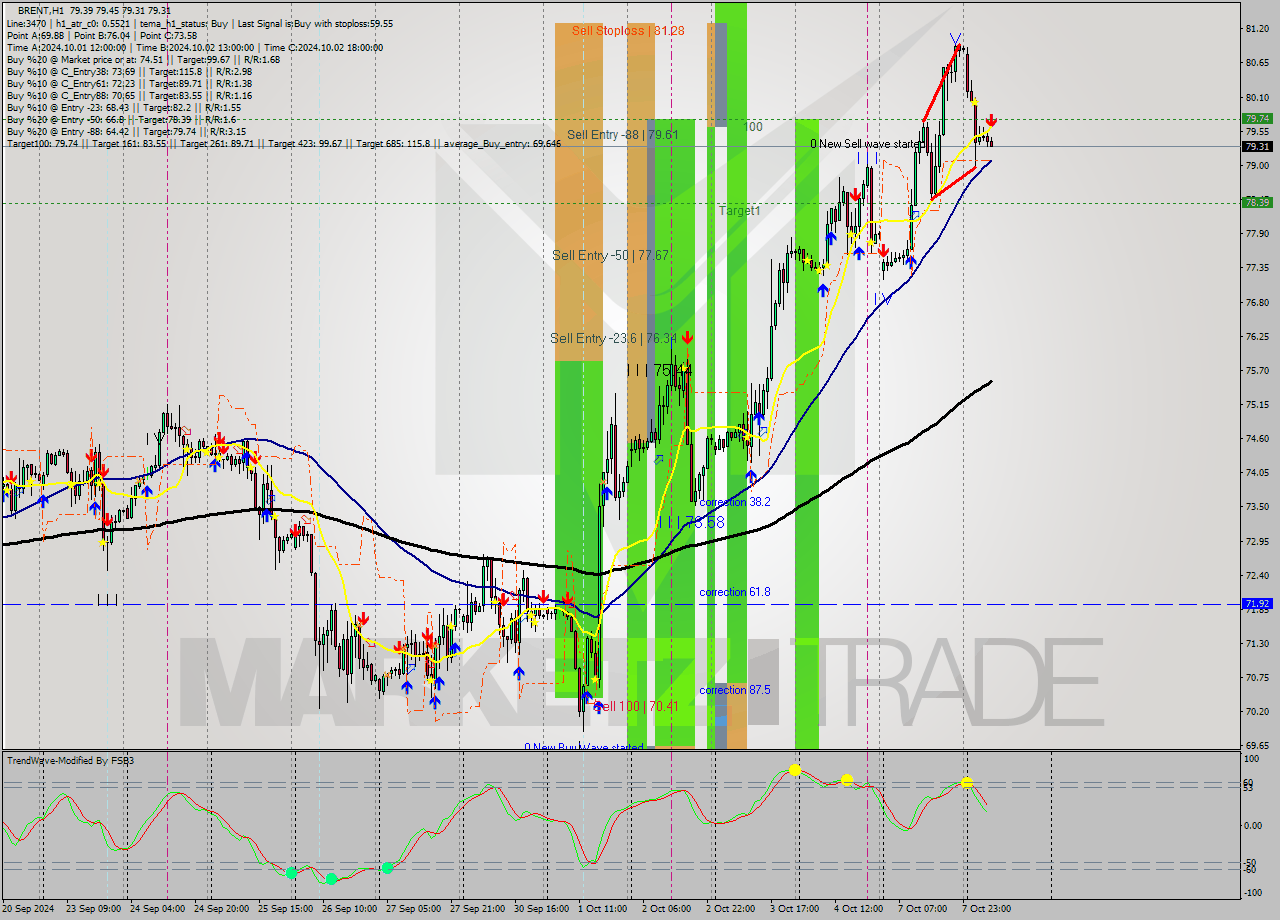Click the 'Target1' chart label
The height and width of the screenshot is (920, 1280).
pos(739,211)
